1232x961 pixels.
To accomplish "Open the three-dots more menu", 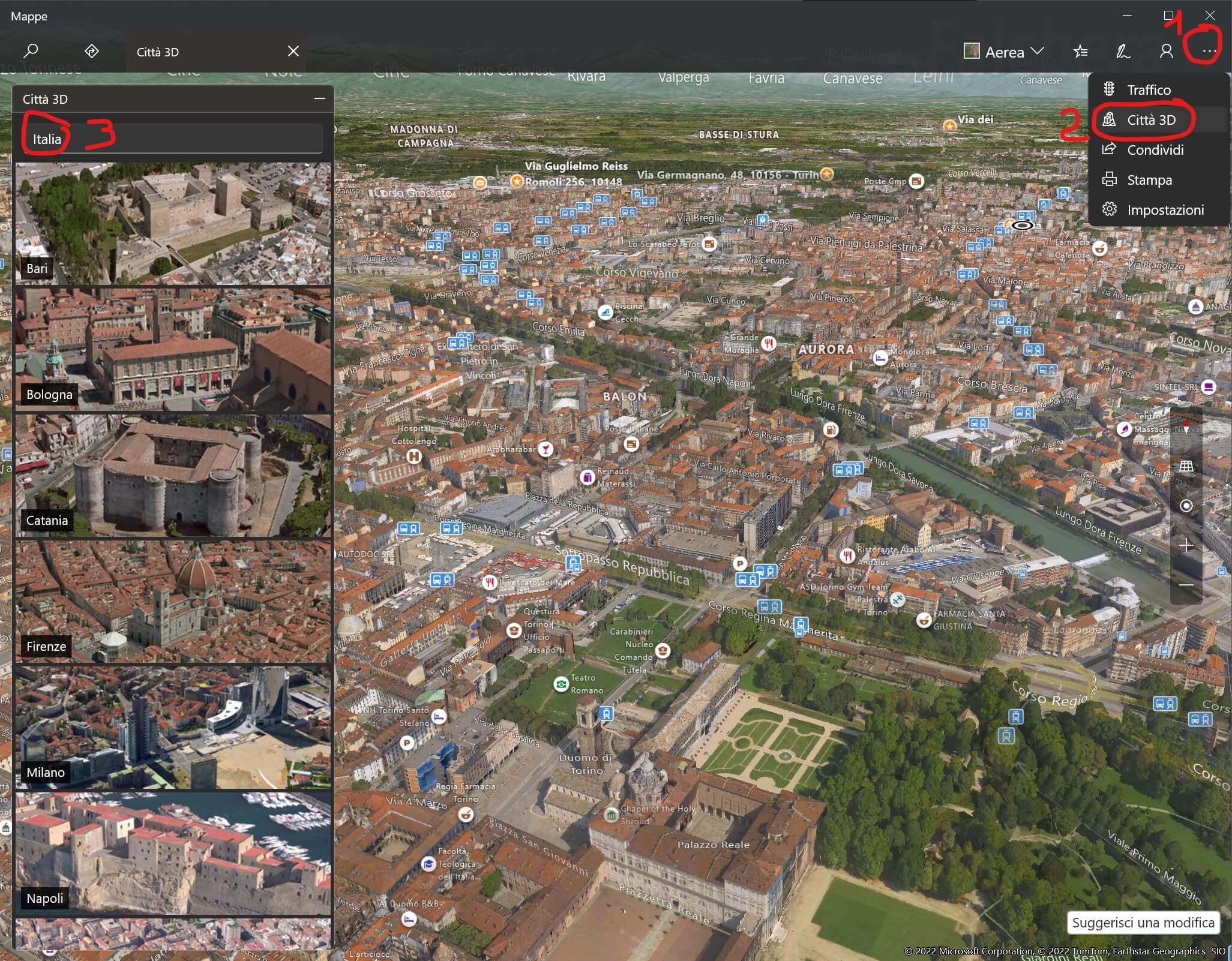I will pos(1209,52).
